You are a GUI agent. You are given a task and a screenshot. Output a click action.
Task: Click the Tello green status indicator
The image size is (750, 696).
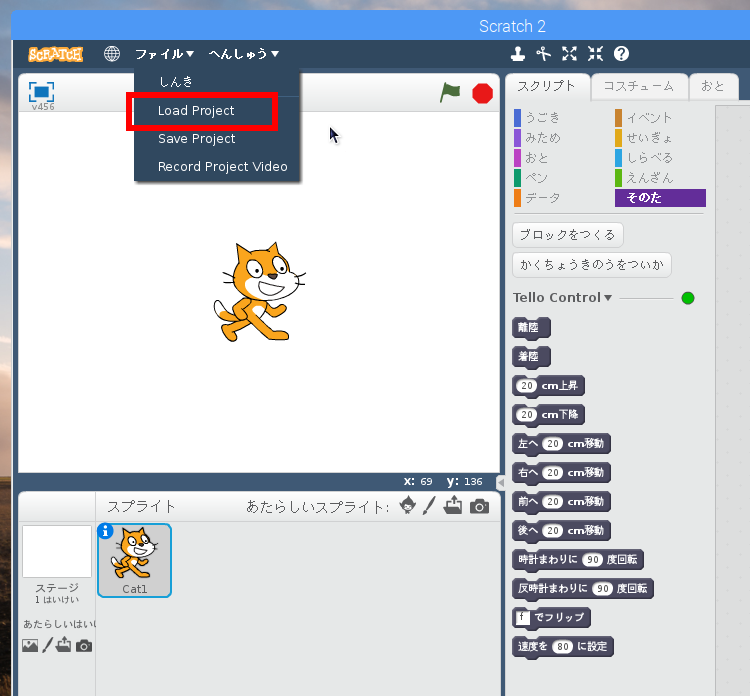(688, 298)
